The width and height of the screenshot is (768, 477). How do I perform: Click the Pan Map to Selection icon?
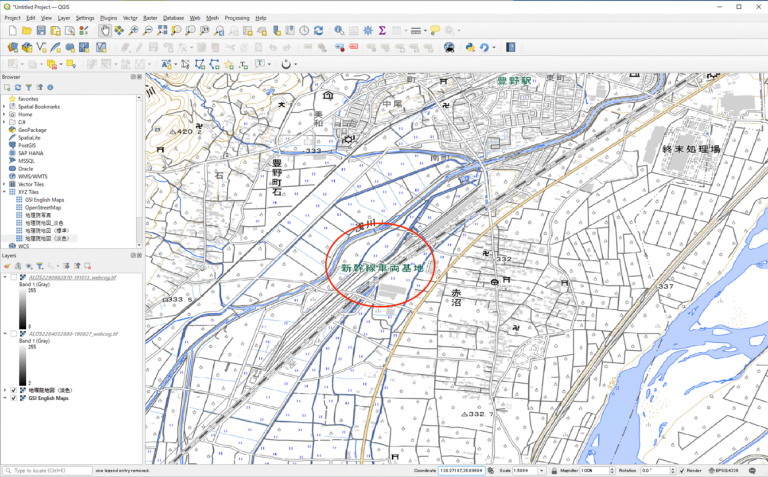(119, 30)
